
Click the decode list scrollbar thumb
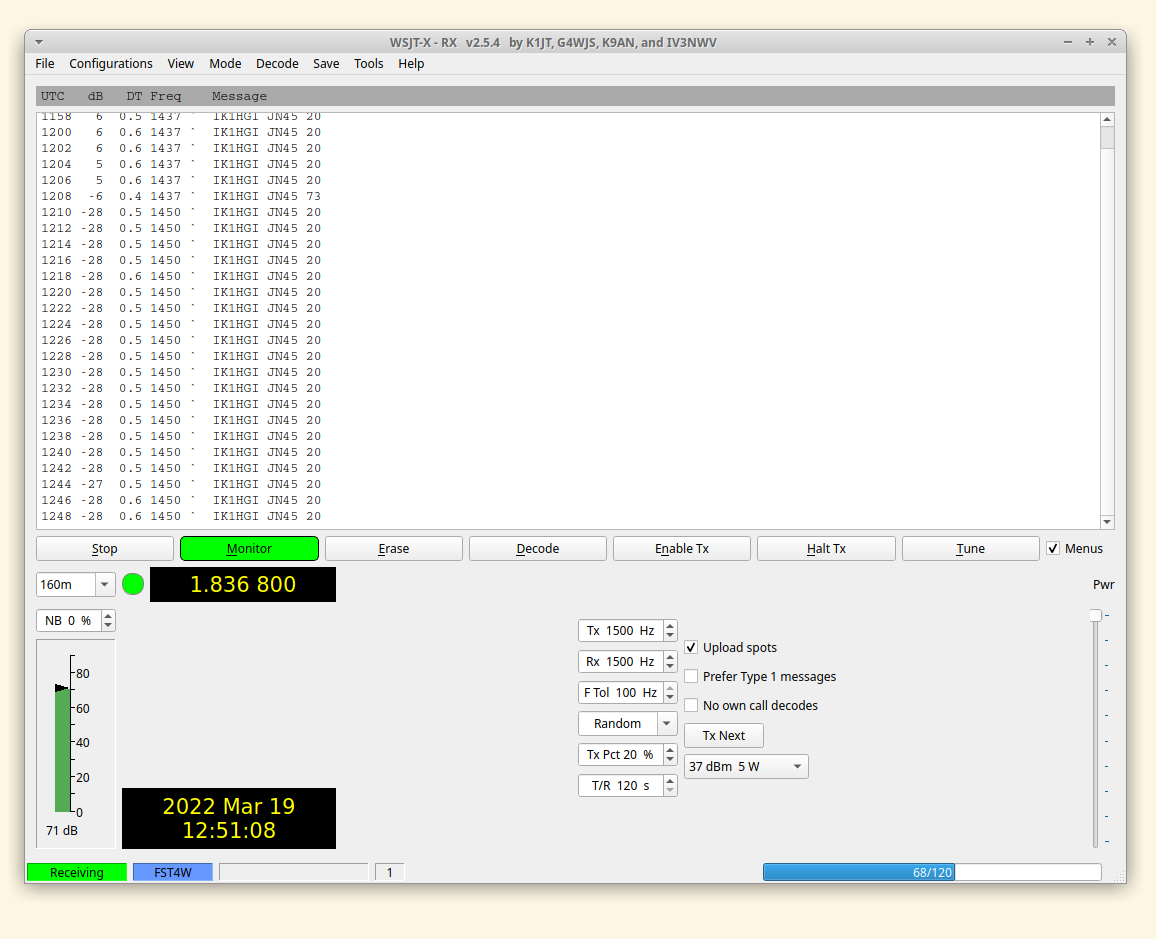(1107, 138)
